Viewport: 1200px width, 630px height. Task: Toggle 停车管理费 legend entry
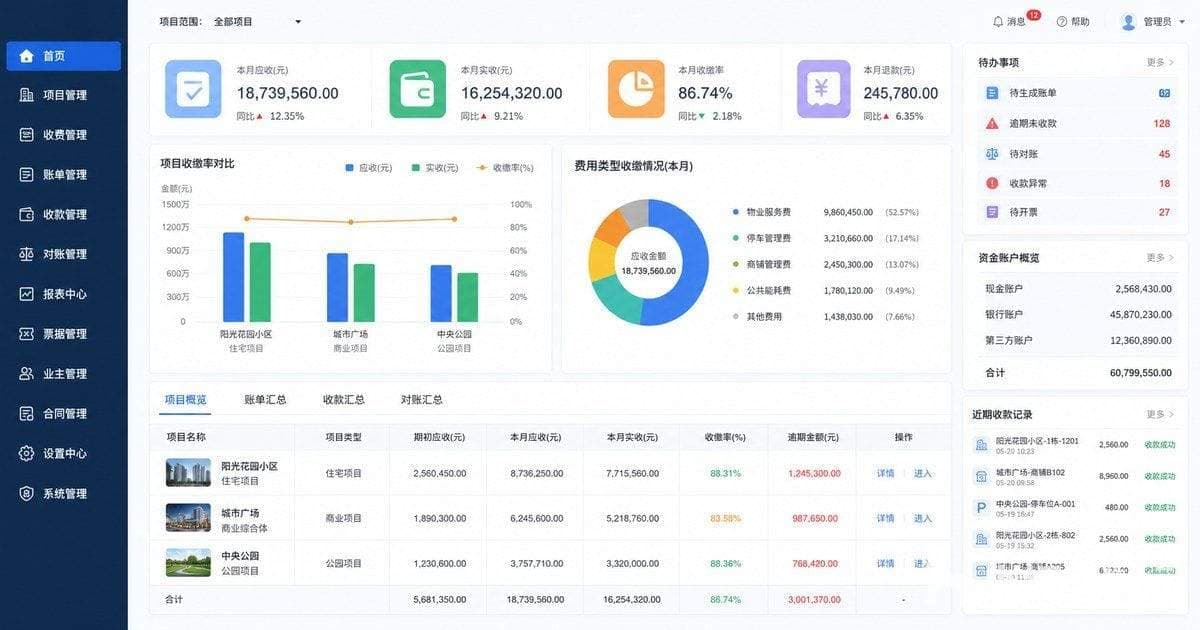point(762,238)
